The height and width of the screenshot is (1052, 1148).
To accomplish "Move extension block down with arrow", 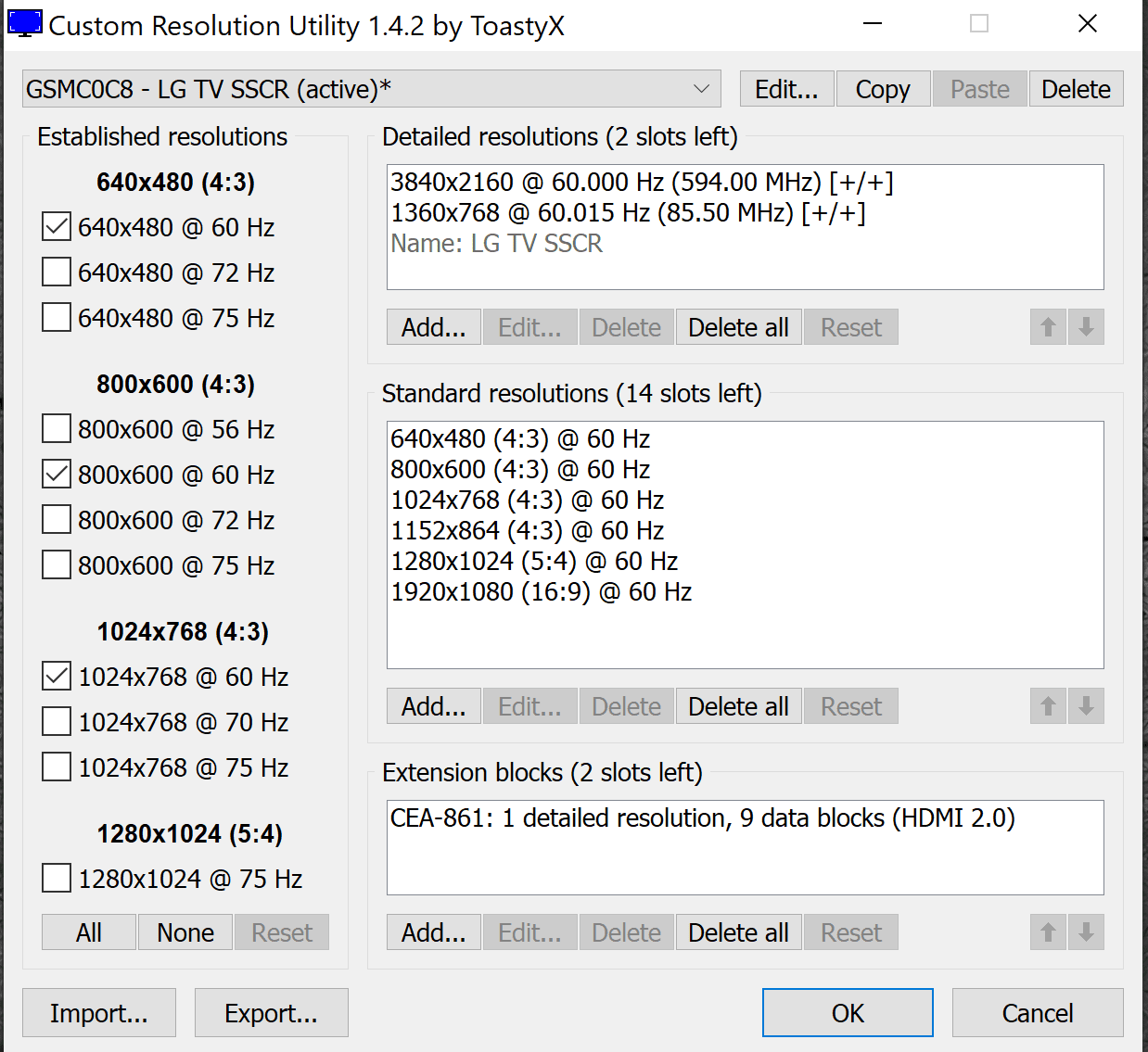I will click(x=1086, y=932).
